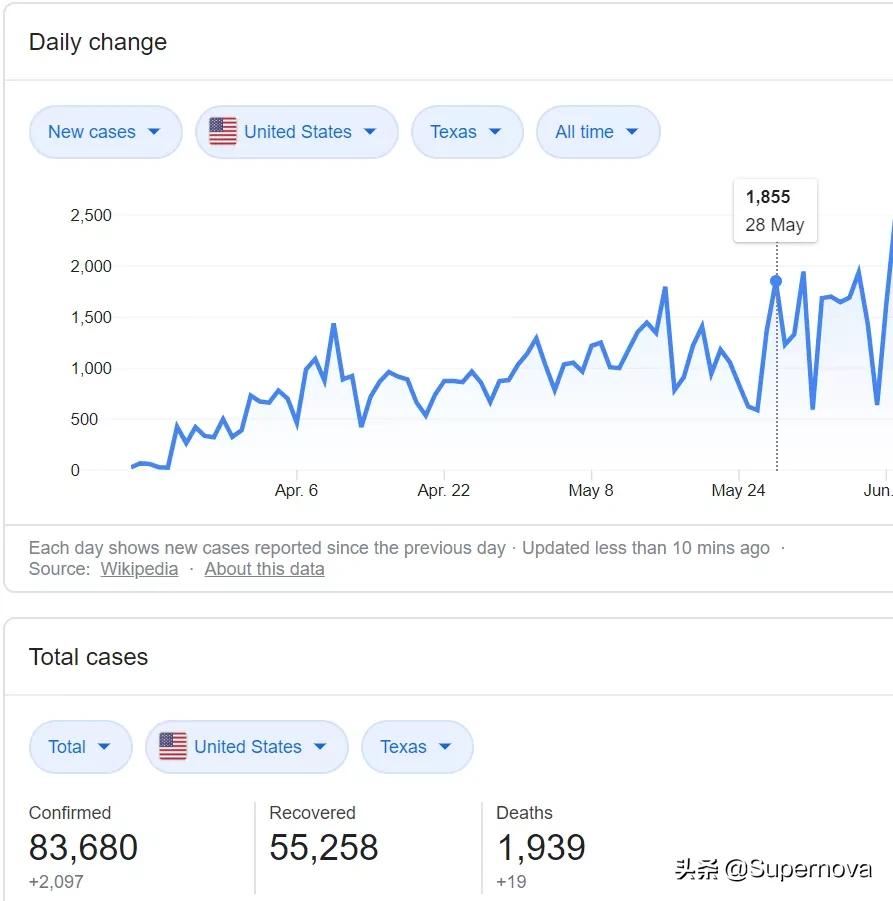Click the US flag icon in Daily change
This screenshot has height=901, width=893.
pyautogui.click(x=223, y=132)
